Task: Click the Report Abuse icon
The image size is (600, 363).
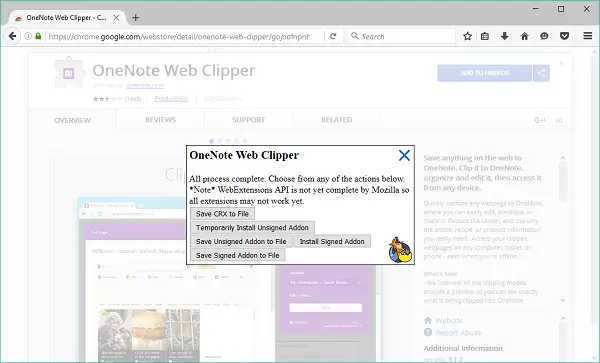Action: coord(428,332)
